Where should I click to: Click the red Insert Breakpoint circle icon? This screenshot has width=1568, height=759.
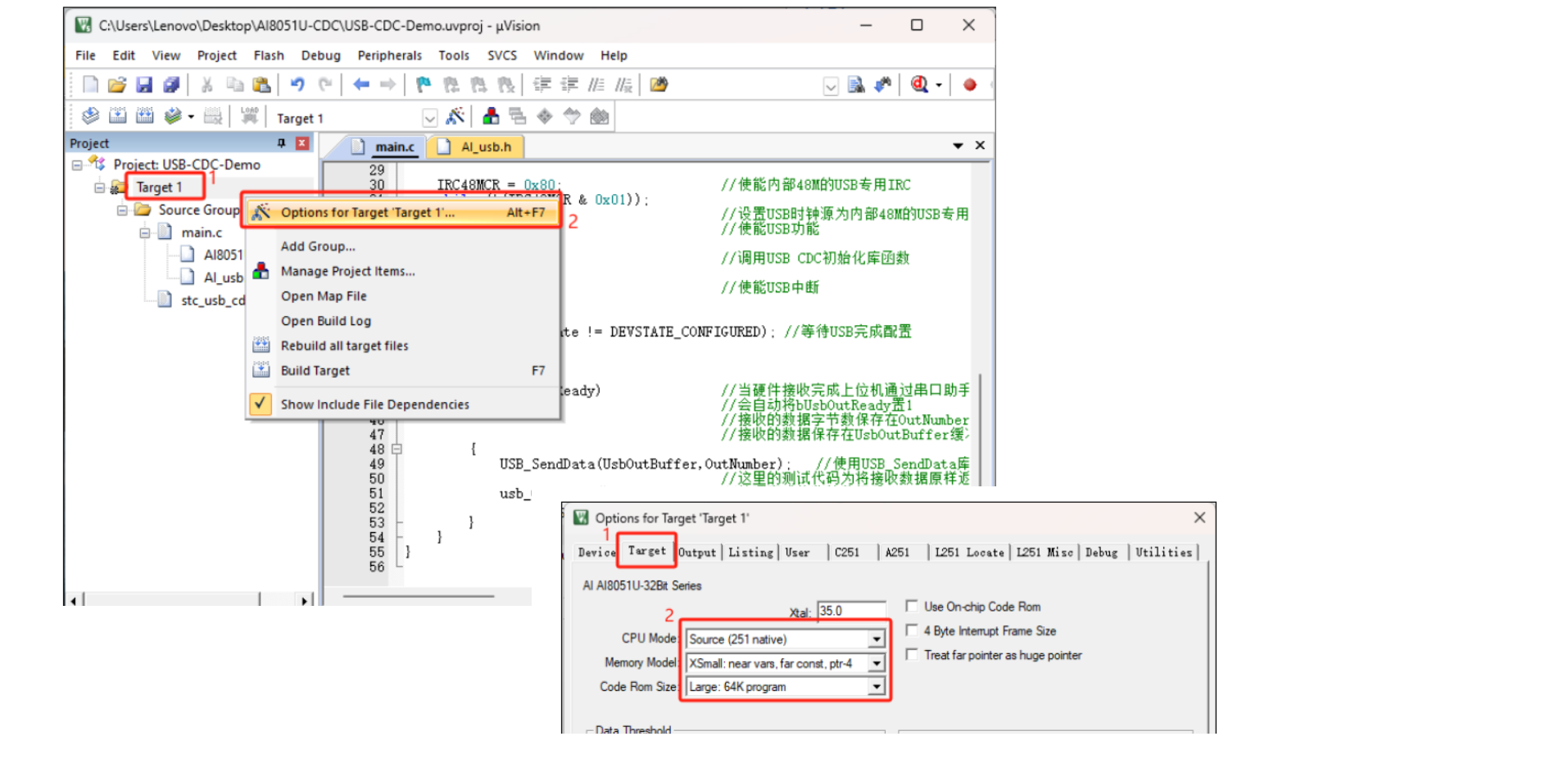click(x=970, y=84)
